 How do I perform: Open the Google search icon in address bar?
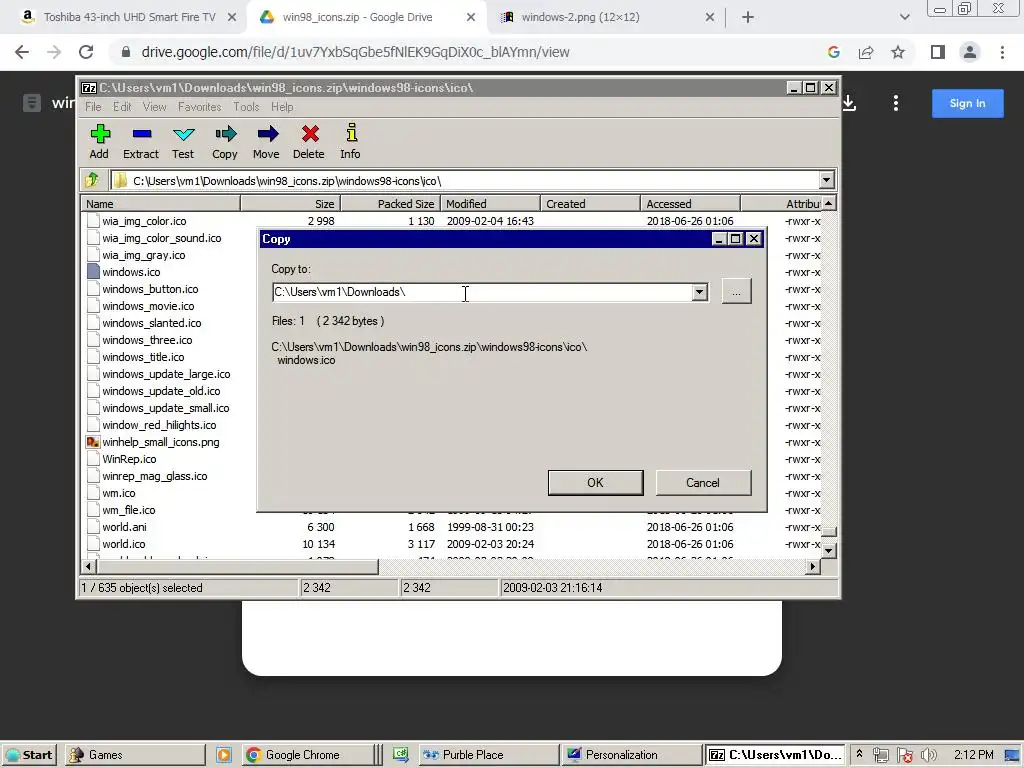pos(833,52)
